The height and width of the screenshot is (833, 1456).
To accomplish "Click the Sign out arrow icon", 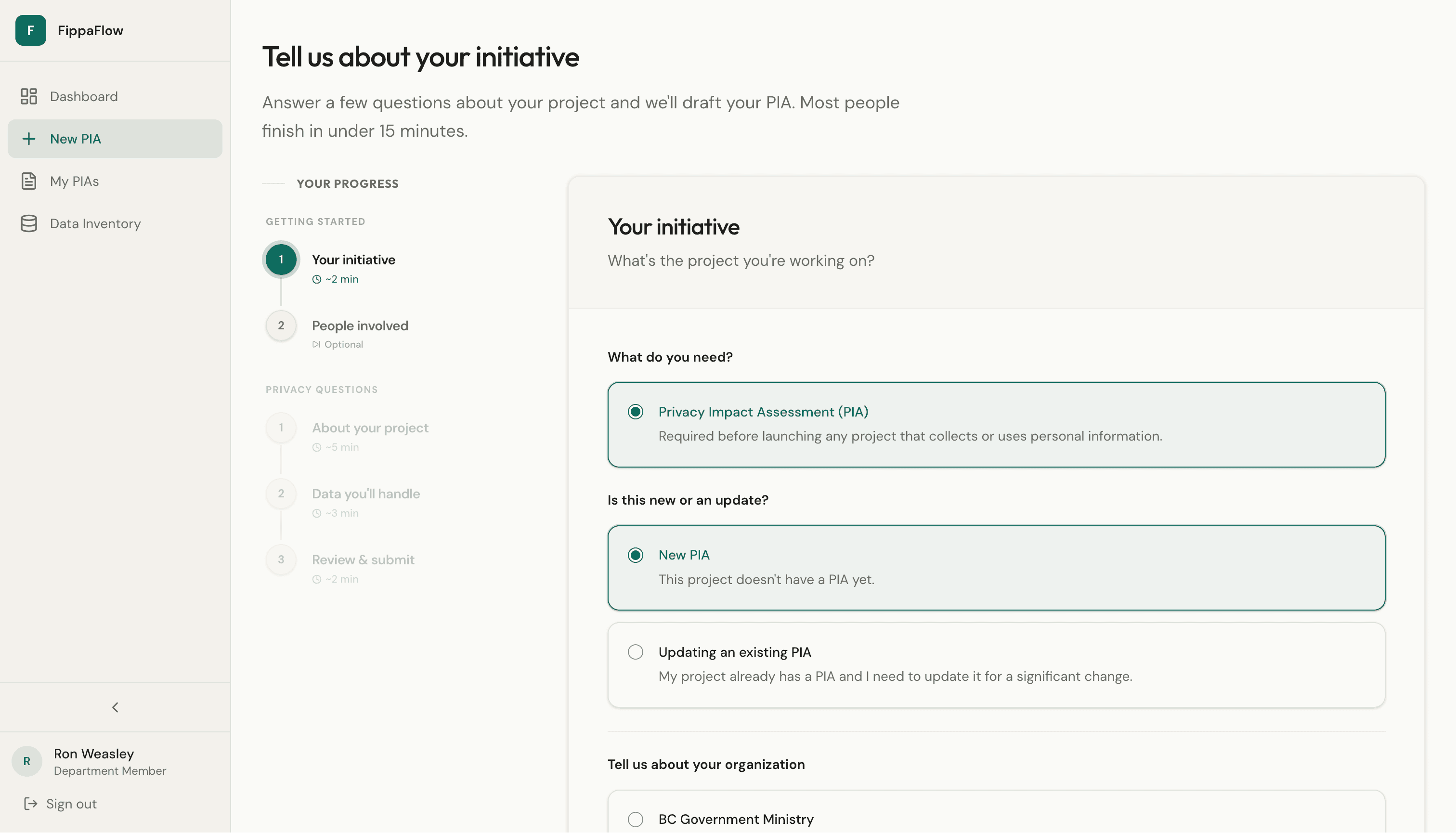I will tap(30, 803).
